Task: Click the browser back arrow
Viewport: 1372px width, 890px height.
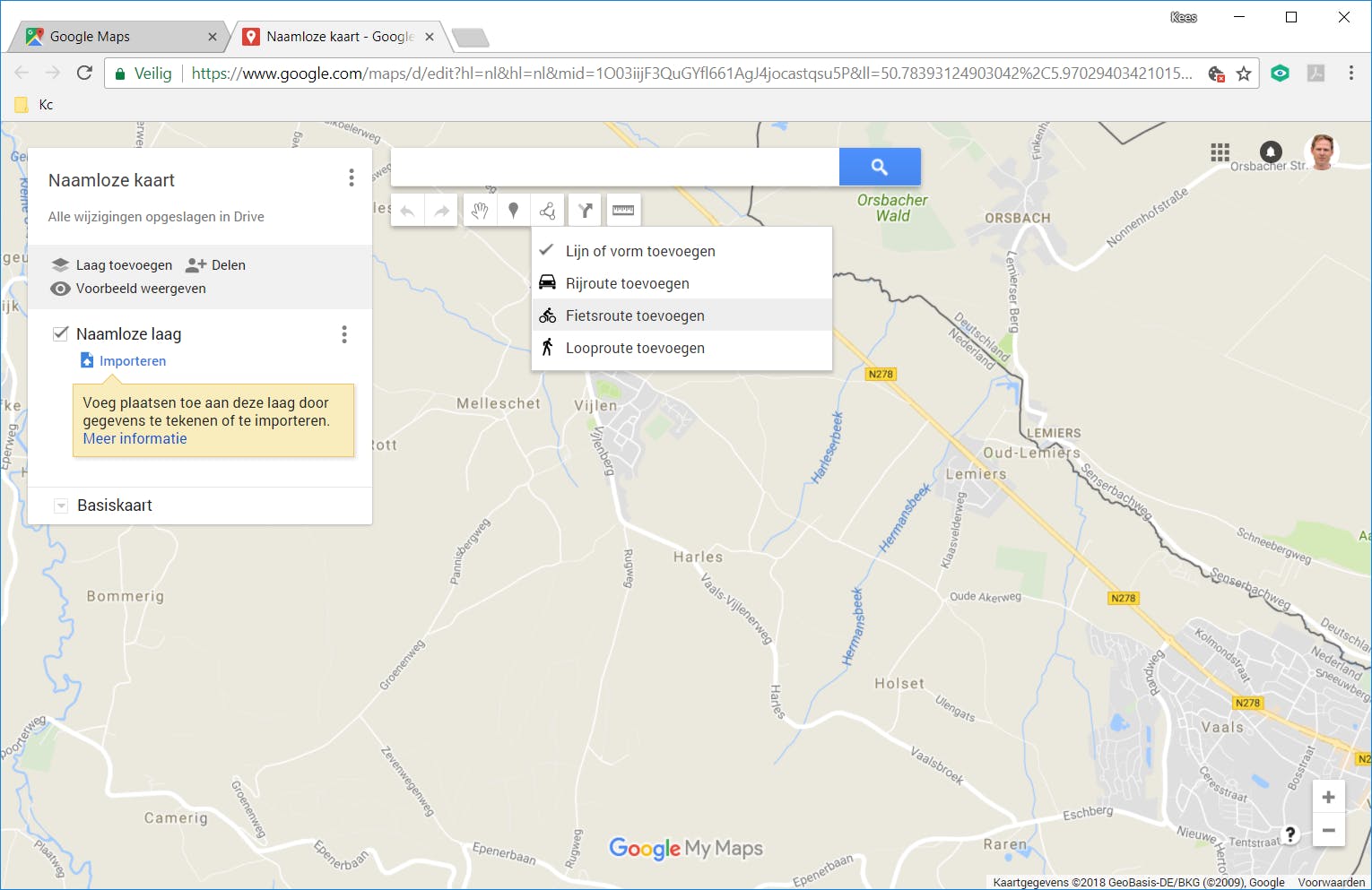Action: (x=22, y=73)
